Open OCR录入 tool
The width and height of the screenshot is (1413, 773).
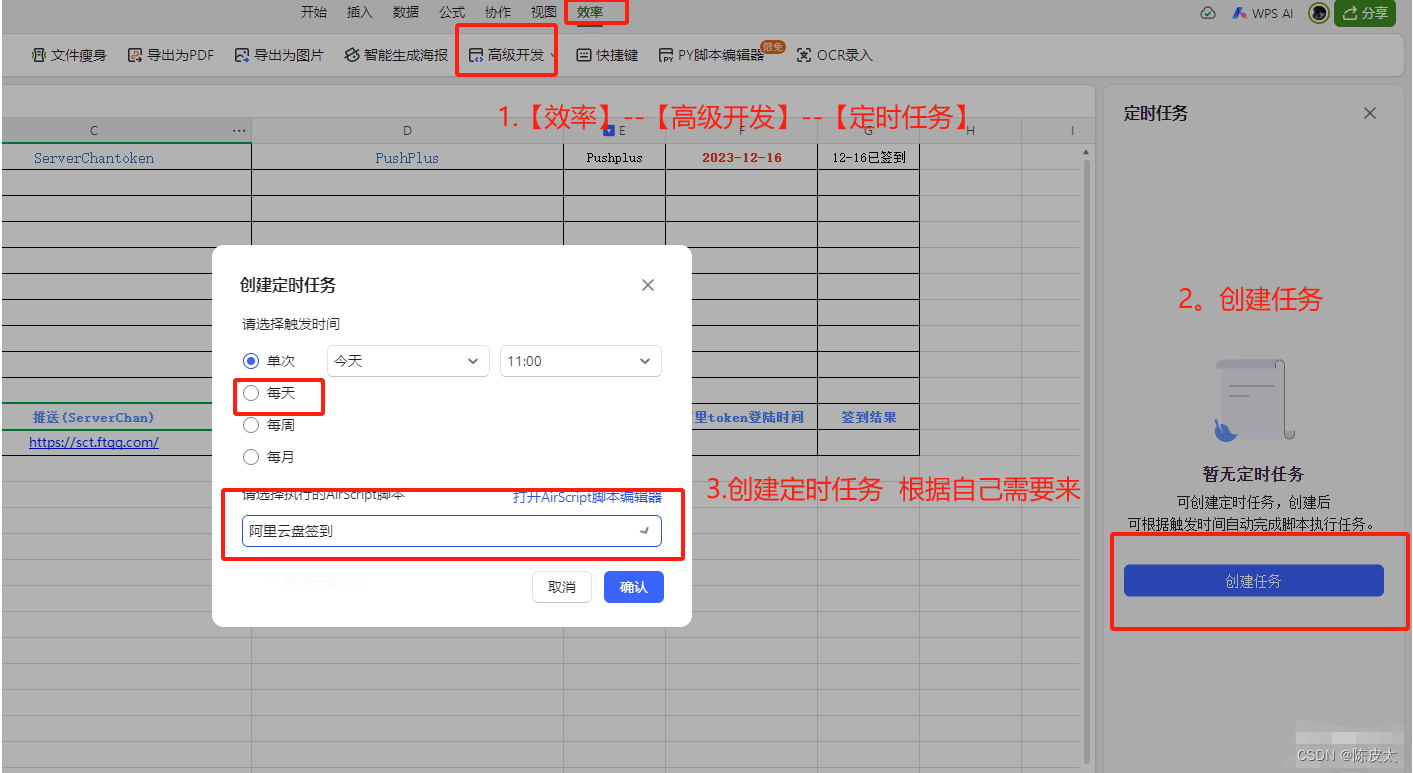[835, 56]
